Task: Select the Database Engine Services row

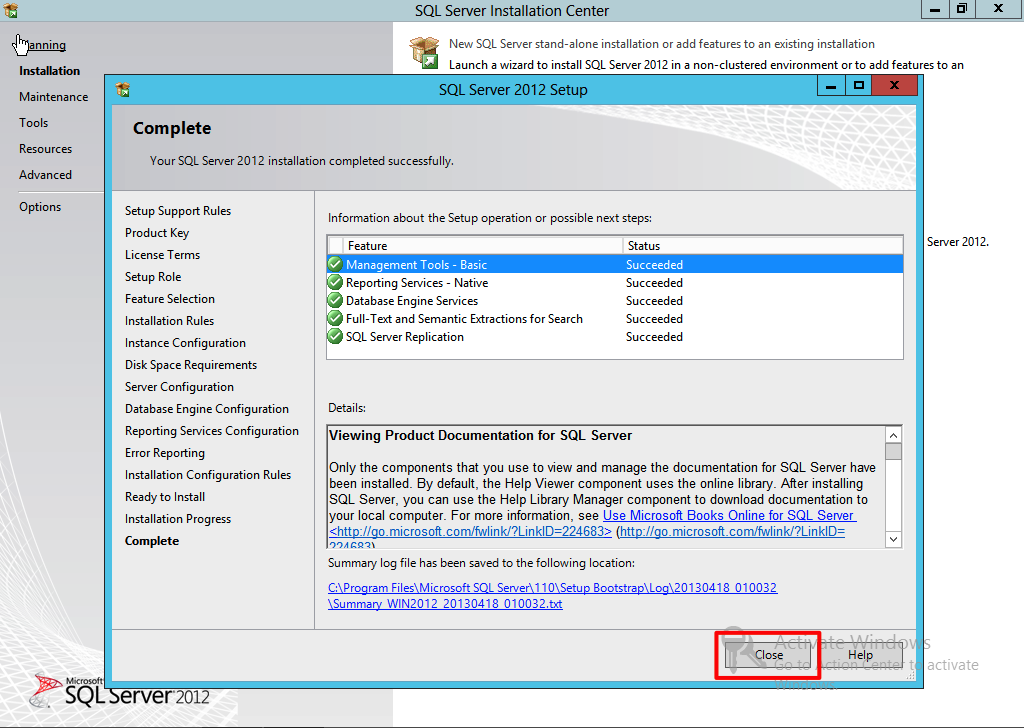Action: [615, 301]
